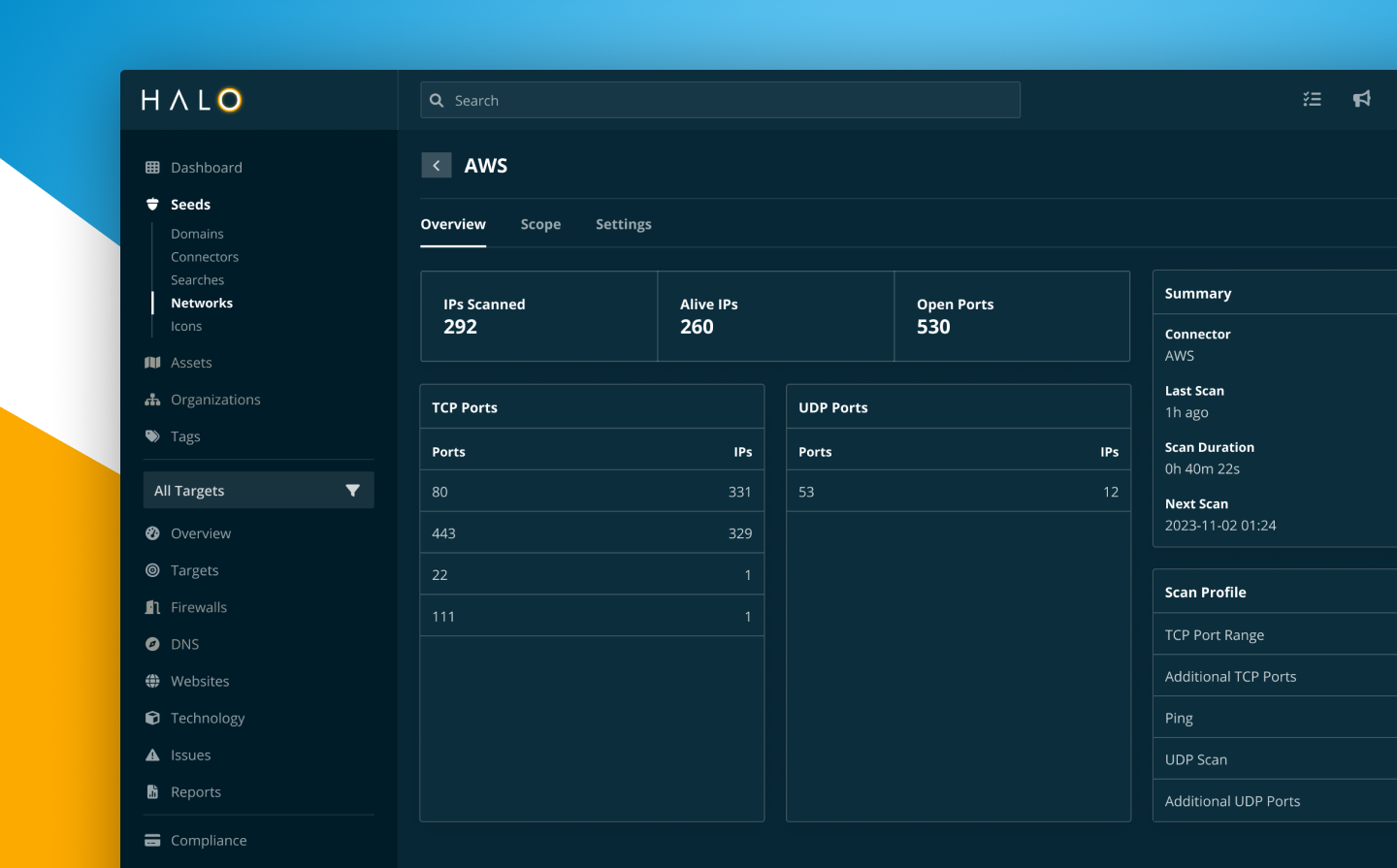View the Organizations section
The width and height of the screenshot is (1397, 868).
coord(215,399)
